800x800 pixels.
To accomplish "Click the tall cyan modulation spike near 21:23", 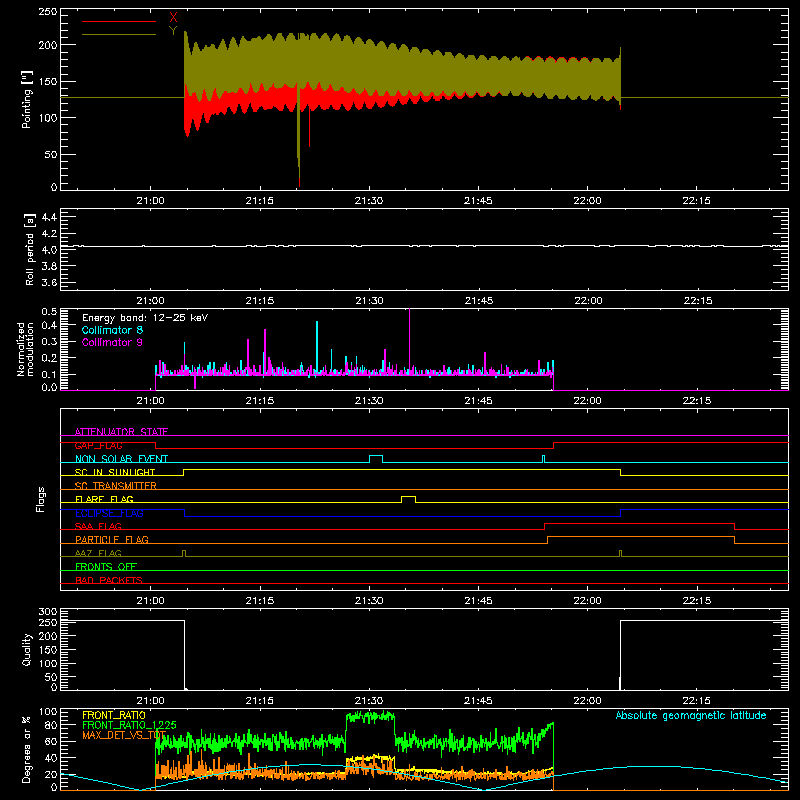I will coord(317,347).
